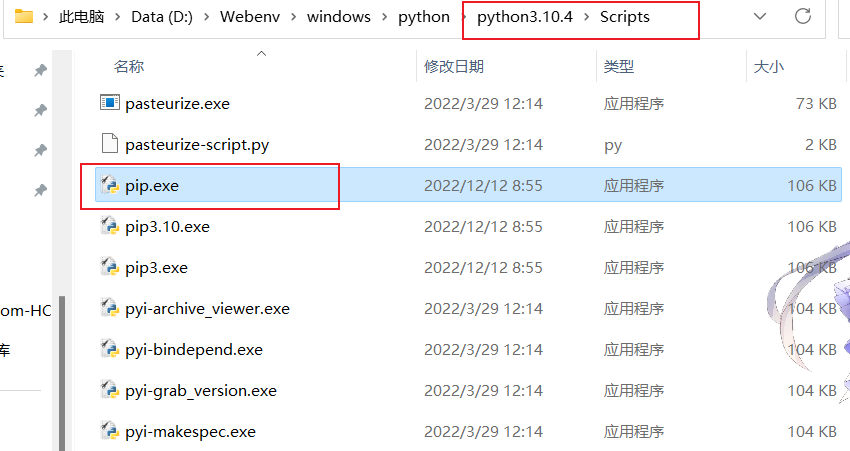This screenshot has width=850, height=451.
Task: Click the pyi-bindepend.exe icon
Action: (x=110, y=350)
